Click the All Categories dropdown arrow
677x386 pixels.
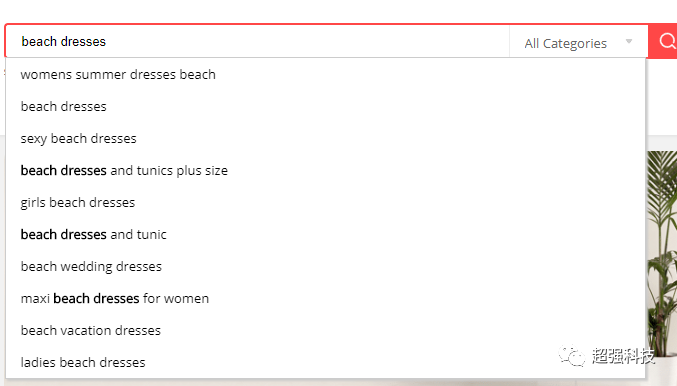coord(629,41)
